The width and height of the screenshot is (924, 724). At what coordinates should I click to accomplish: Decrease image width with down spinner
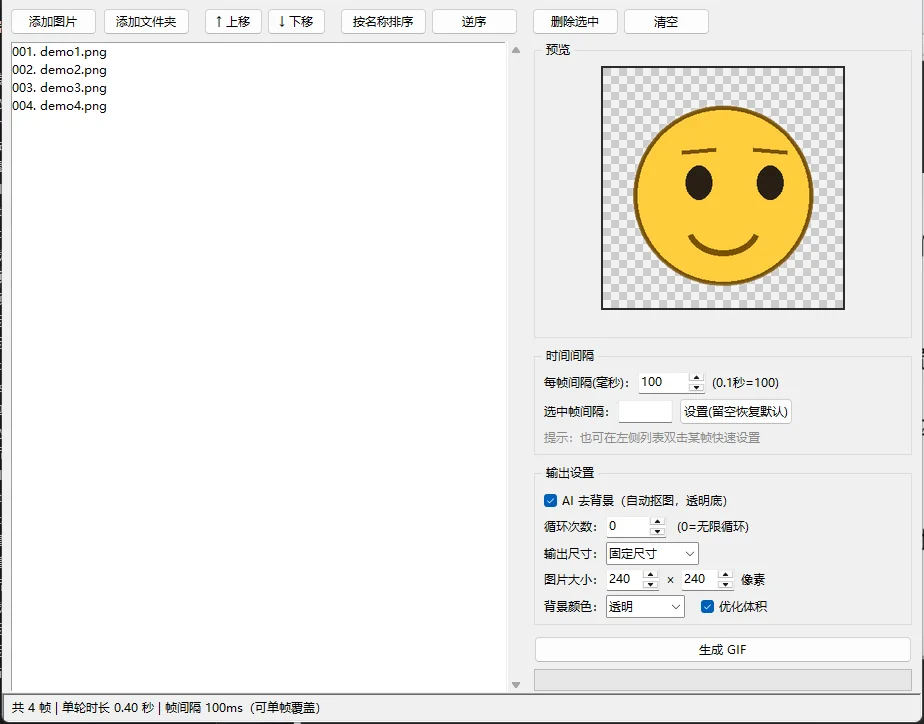click(651, 584)
